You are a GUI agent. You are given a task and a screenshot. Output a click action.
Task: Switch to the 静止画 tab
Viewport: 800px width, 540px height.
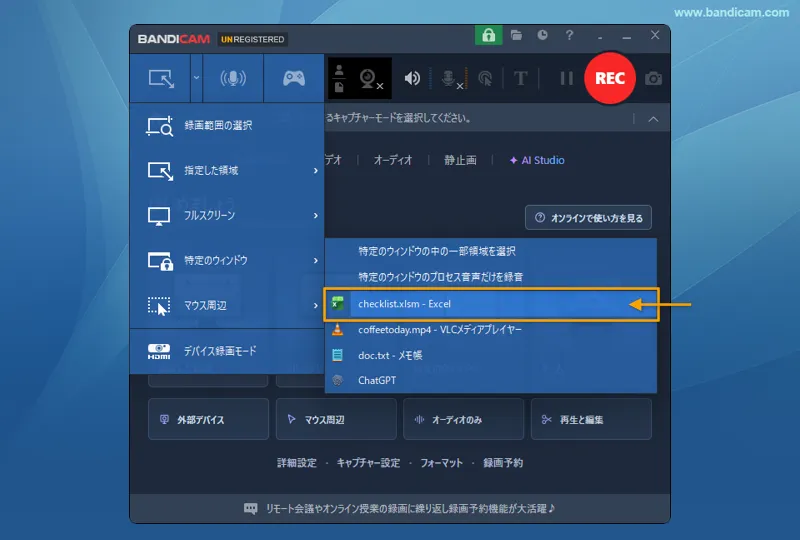coord(460,160)
